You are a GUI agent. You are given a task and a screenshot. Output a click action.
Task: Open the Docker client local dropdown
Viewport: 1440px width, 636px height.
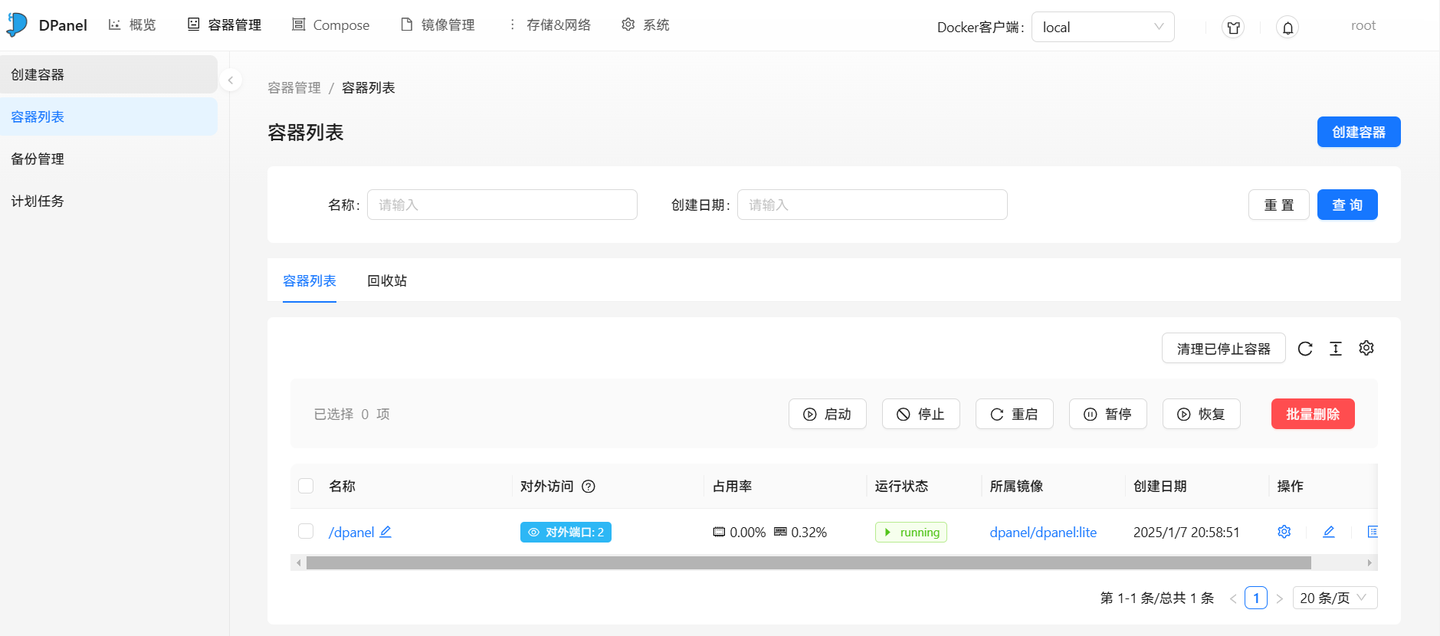pos(1102,26)
